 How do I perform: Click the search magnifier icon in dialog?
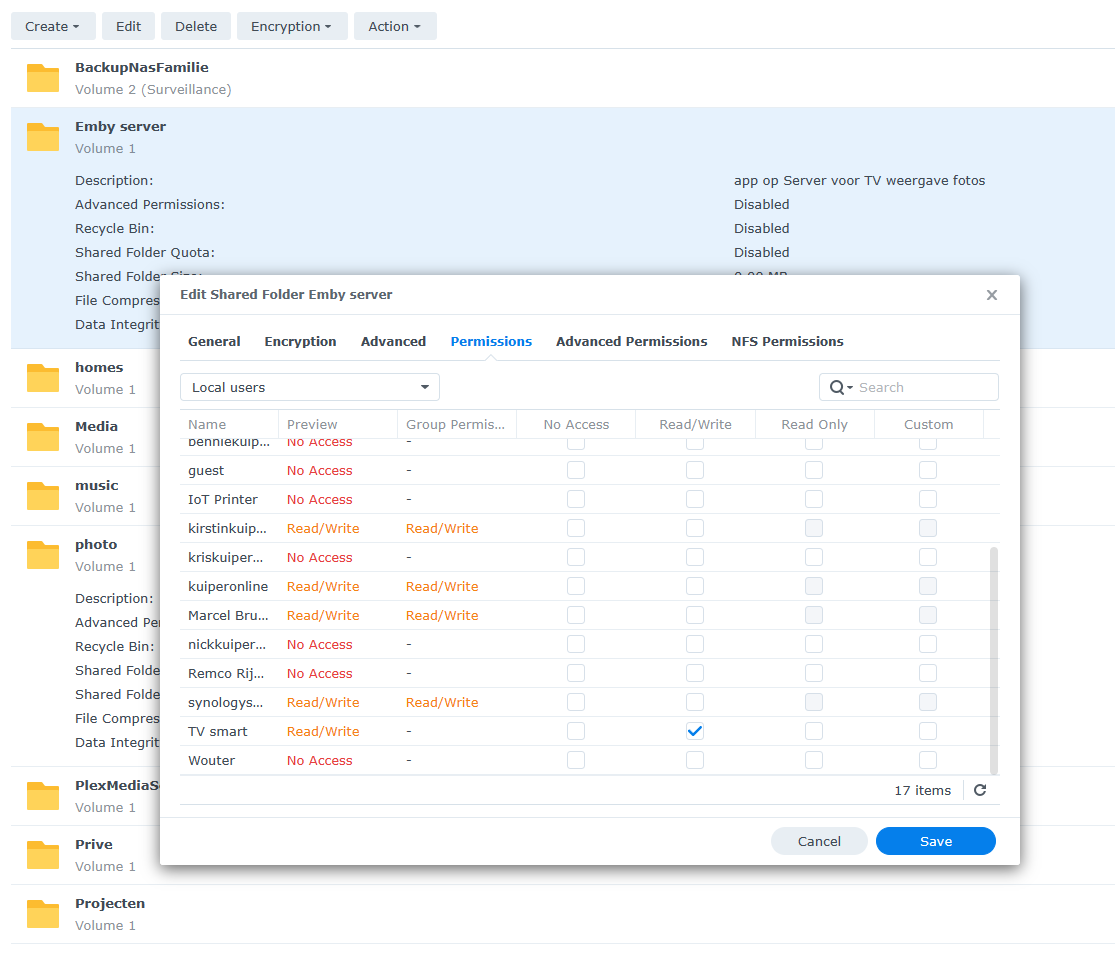pyautogui.click(x=837, y=387)
